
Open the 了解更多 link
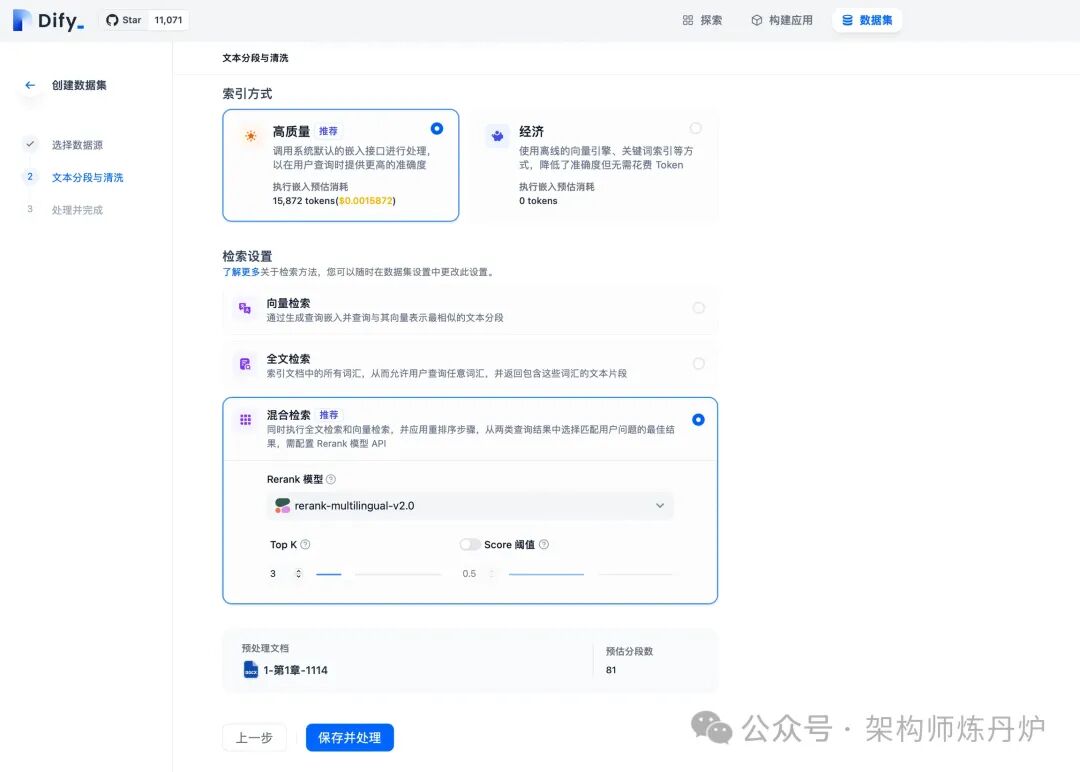pyautogui.click(x=241, y=272)
